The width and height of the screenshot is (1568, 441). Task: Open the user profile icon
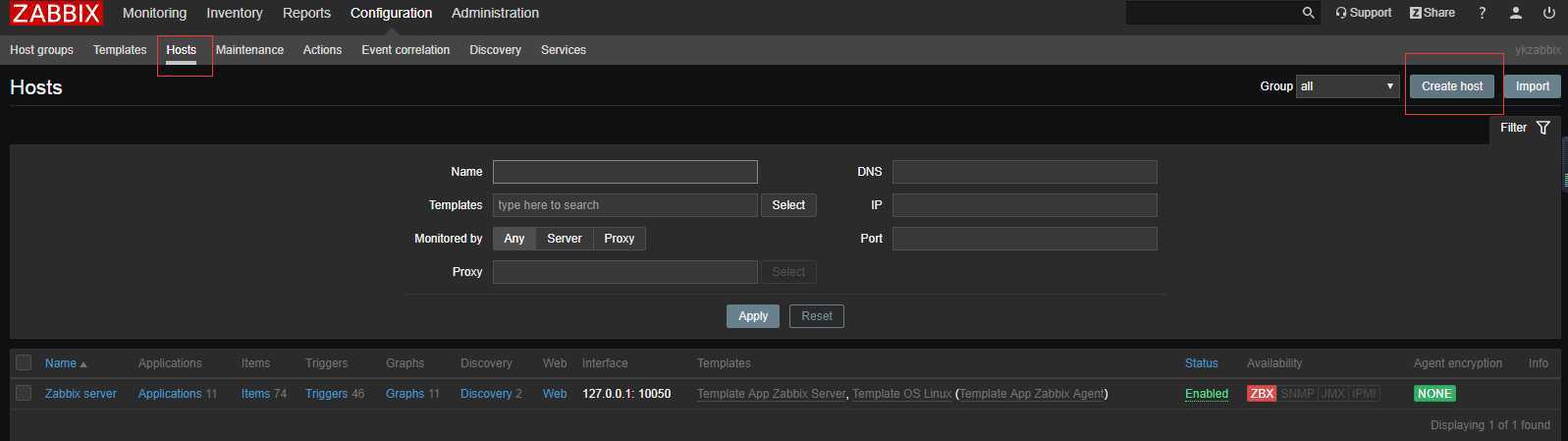click(1516, 13)
